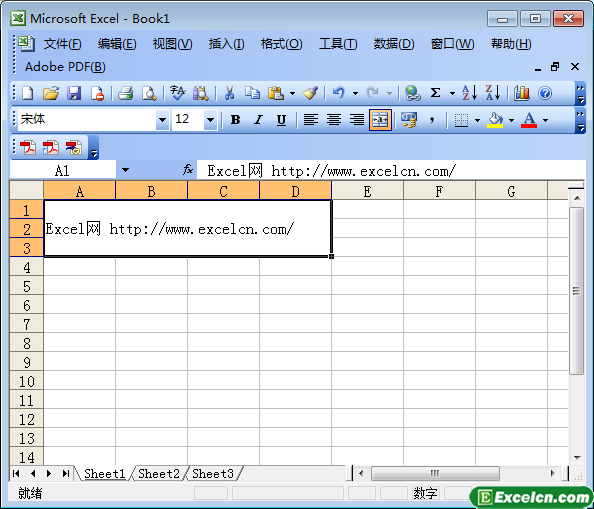Viewport: 594px width, 509px height.
Task: Launch the Chart Wizard
Action: (x=522, y=93)
